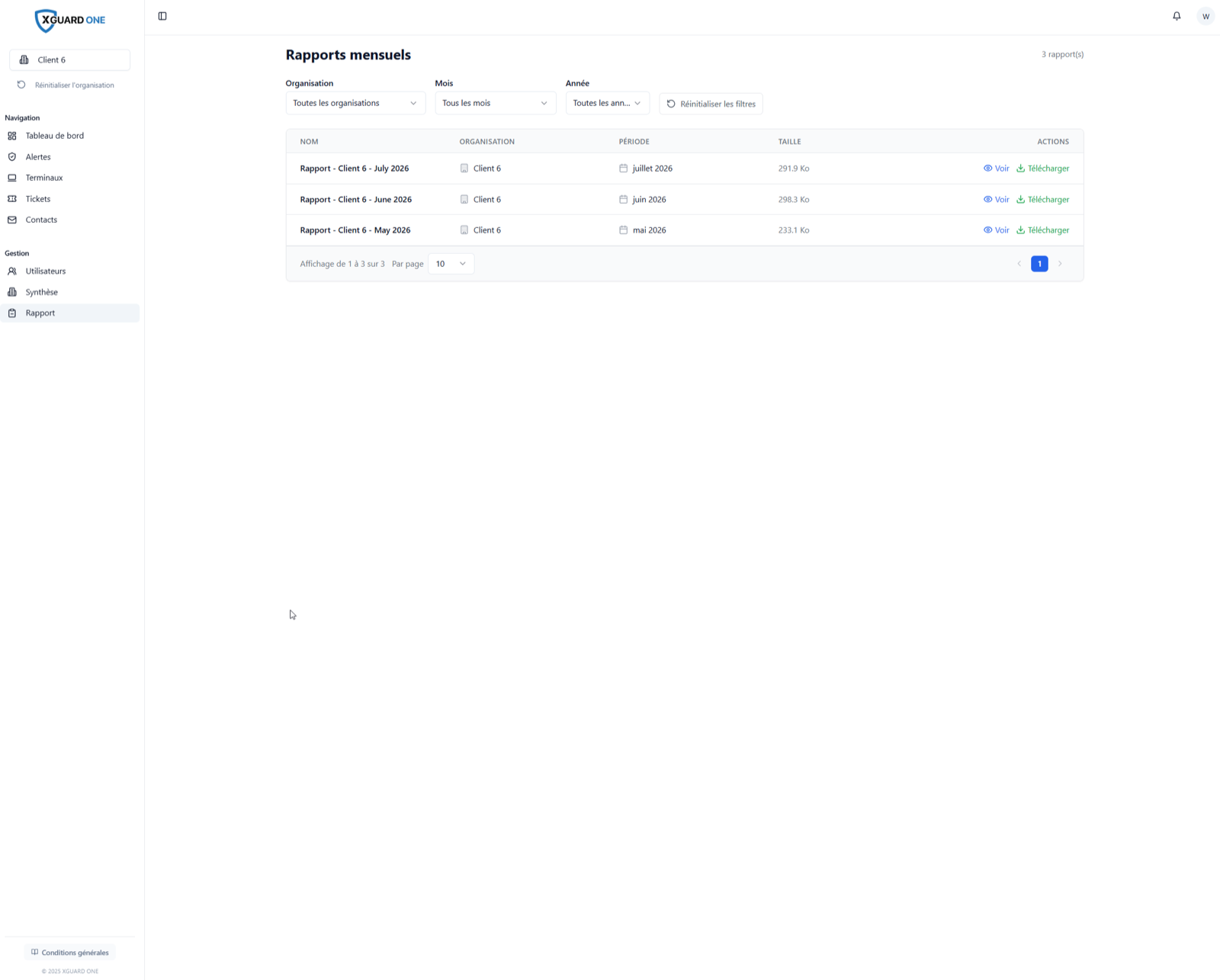Select Rapport - Client 6 - May 2026 name
Image resolution: width=1220 pixels, height=980 pixels.
pos(355,230)
